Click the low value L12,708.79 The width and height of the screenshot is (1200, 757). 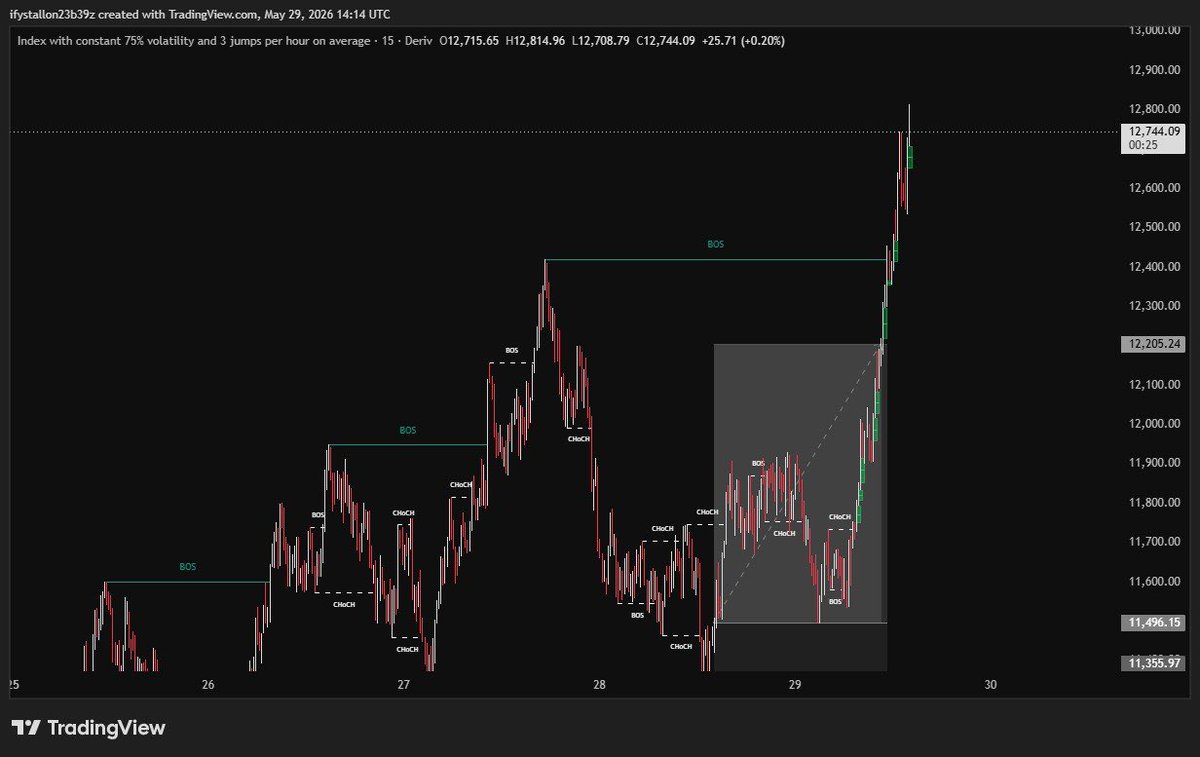(x=601, y=41)
